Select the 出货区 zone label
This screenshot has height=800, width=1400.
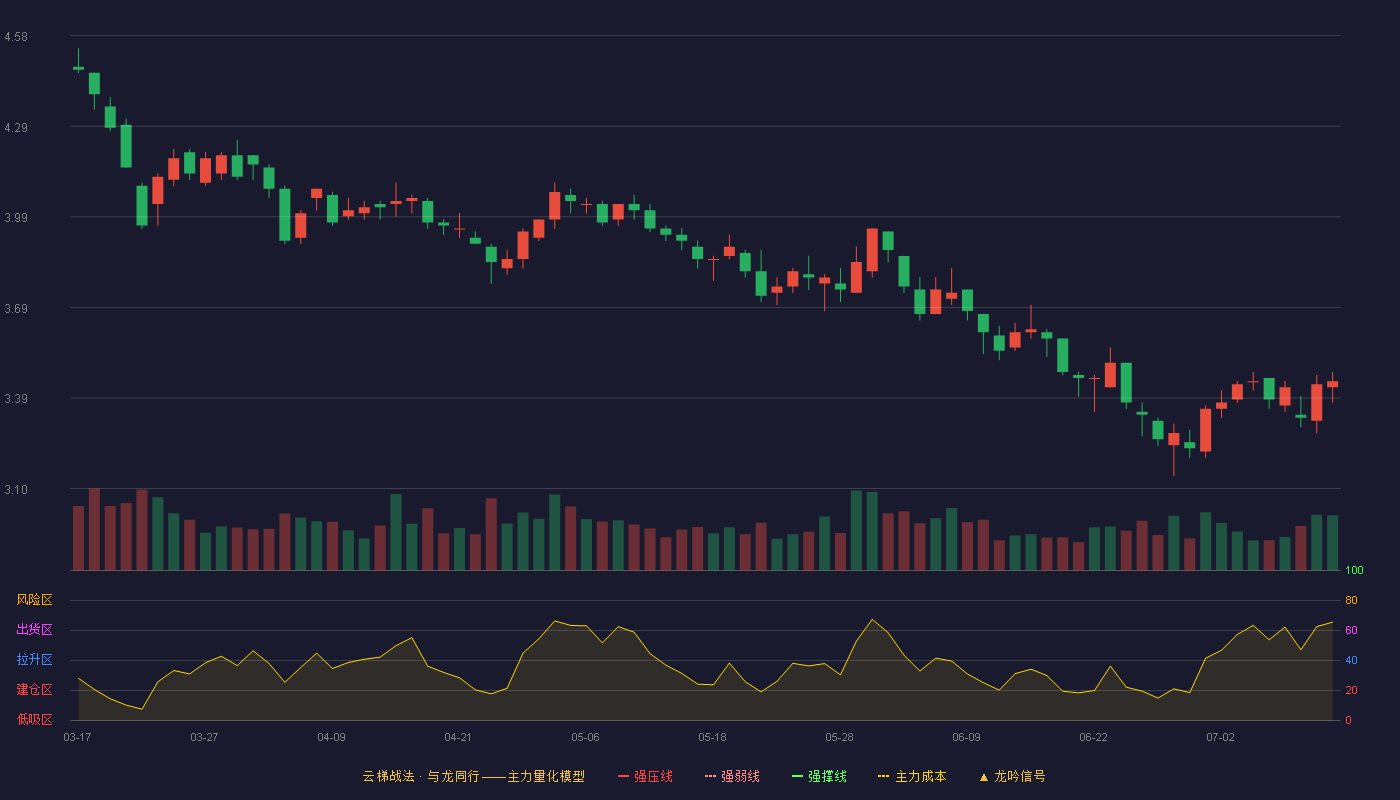[34, 630]
